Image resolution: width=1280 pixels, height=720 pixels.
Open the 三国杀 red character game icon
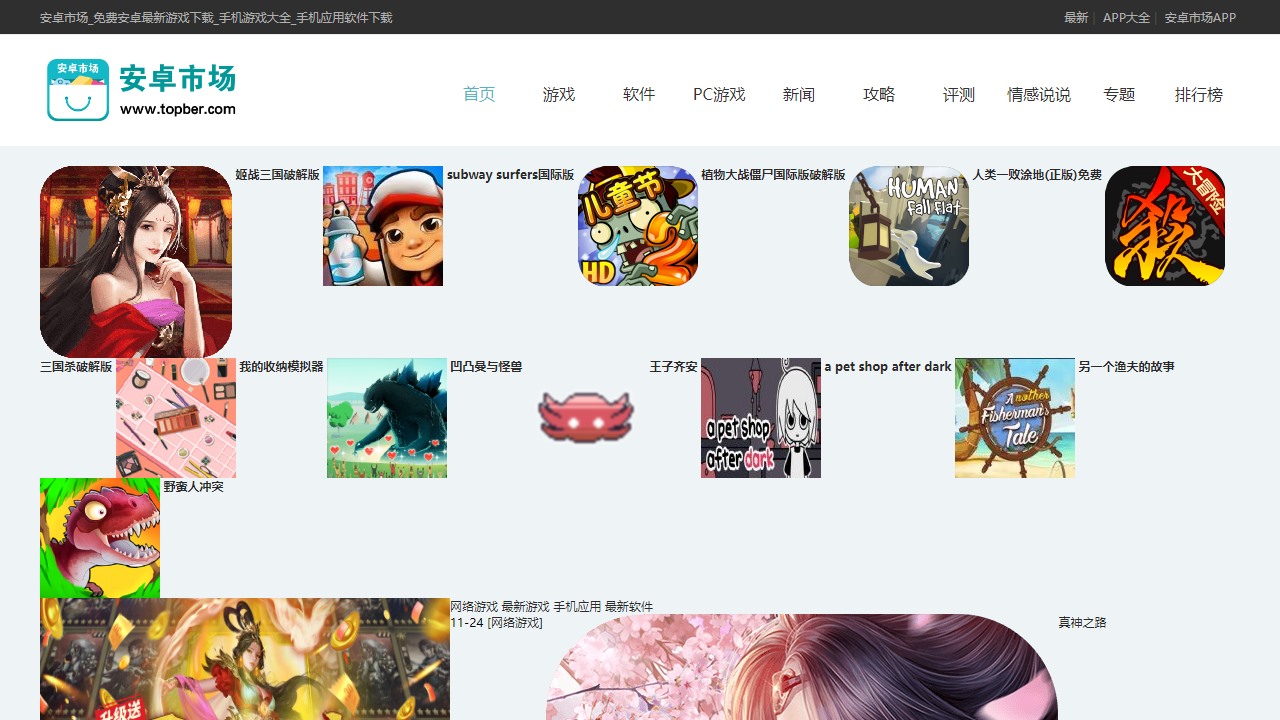pos(1165,226)
